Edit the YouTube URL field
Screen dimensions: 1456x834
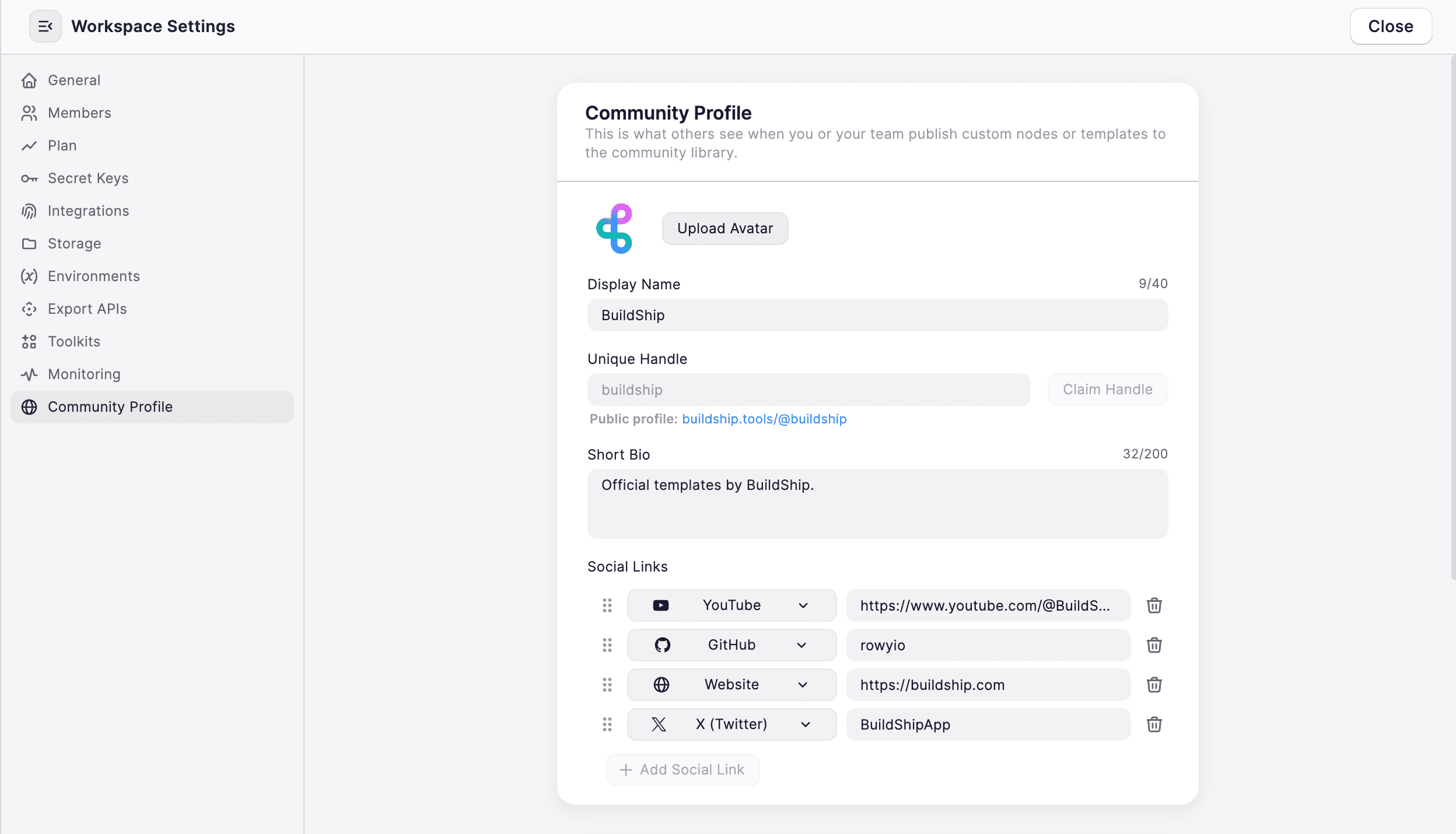point(988,605)
